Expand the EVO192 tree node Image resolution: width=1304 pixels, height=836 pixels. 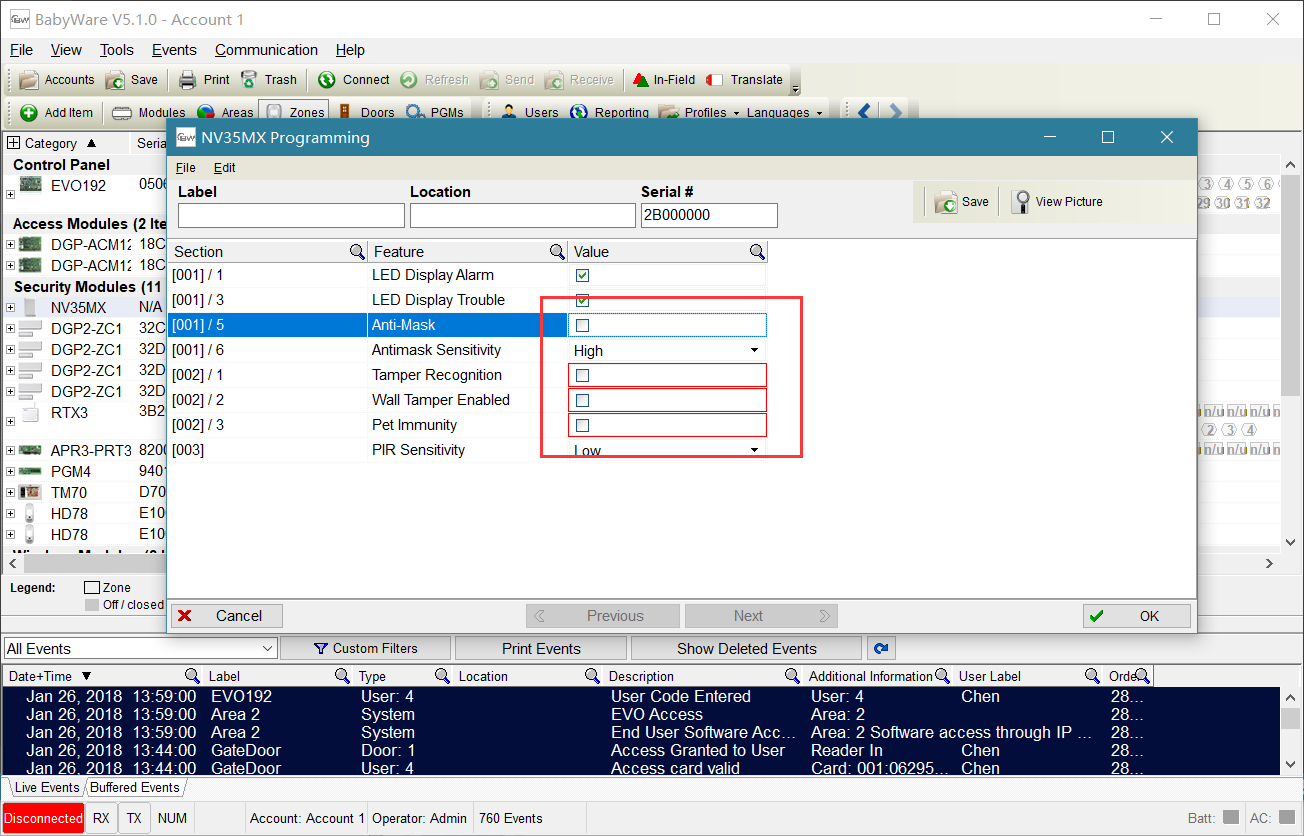[x=11, y=193]
